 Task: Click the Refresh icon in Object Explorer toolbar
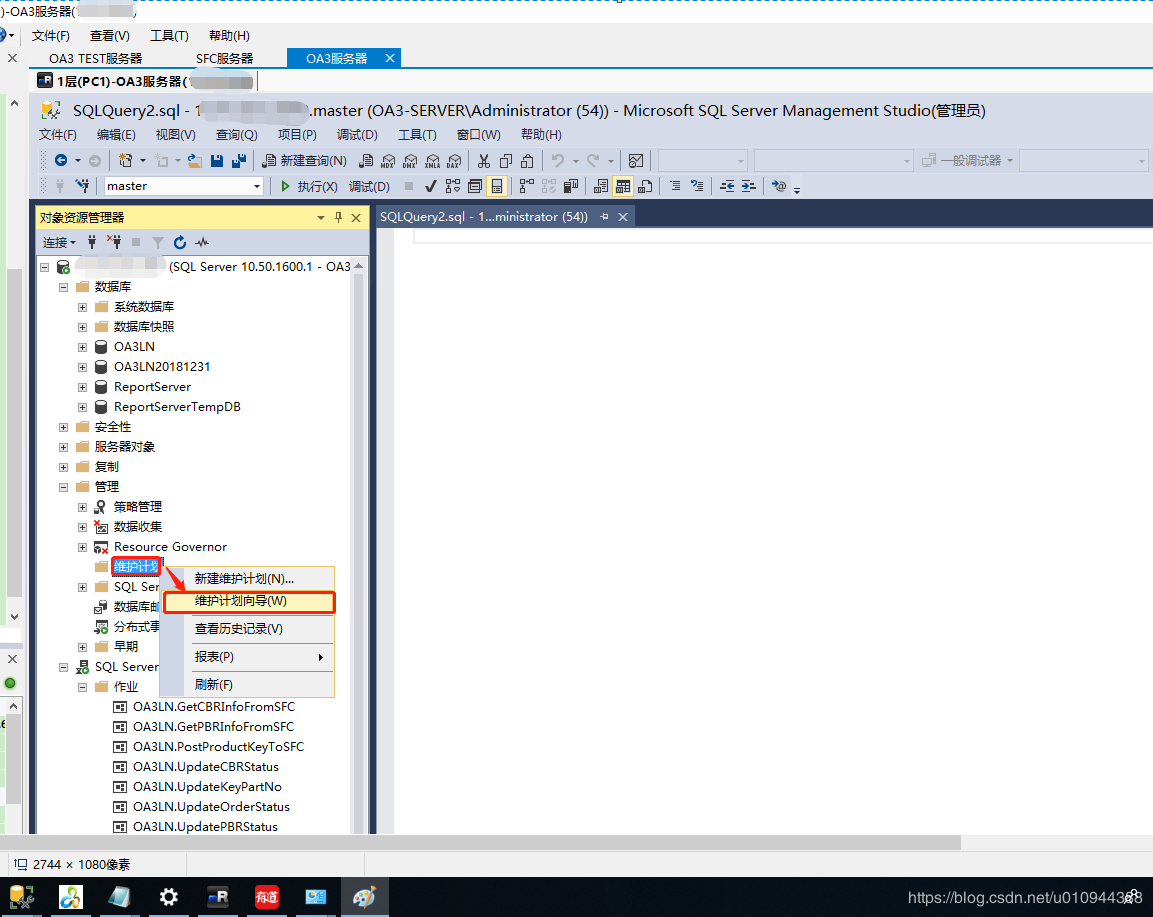[x=180, y=242]
